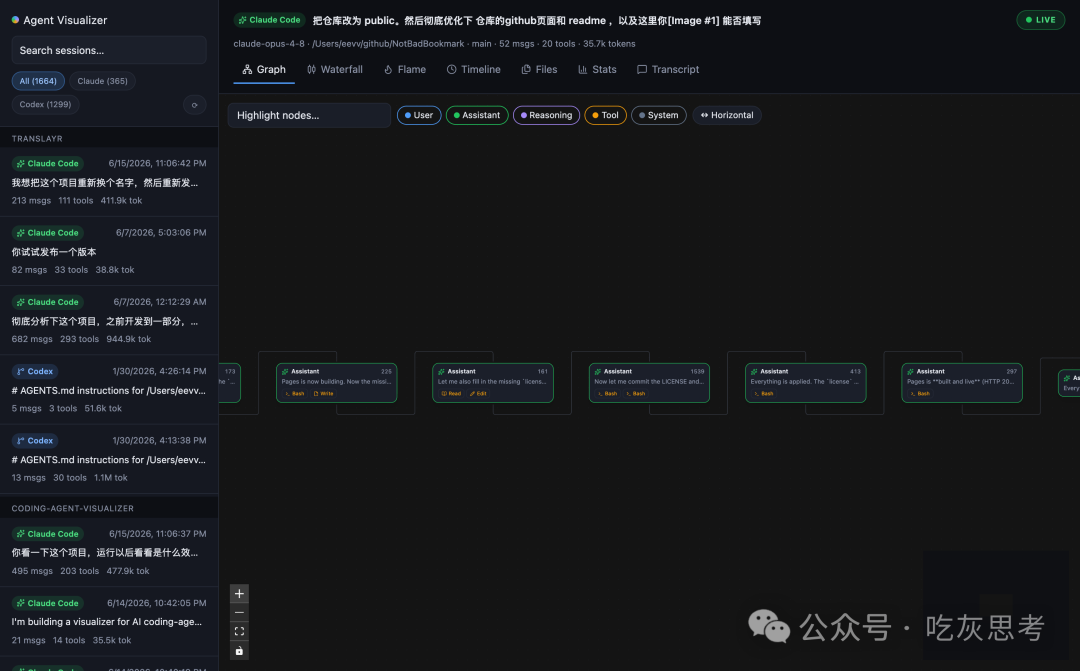The width and height of the screenshot is (1080, 671).
Task: Refresh the sessions list
Action: tap(194, 105)
